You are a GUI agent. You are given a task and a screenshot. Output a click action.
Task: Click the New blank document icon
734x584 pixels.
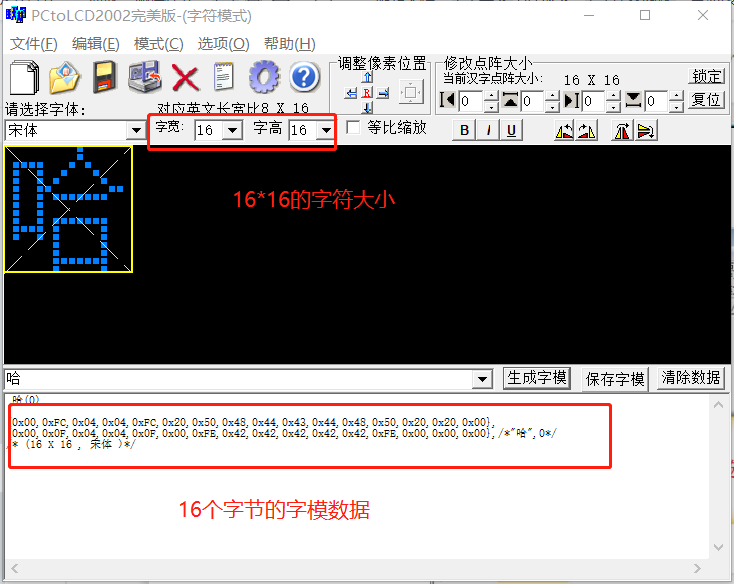(24, 77)
